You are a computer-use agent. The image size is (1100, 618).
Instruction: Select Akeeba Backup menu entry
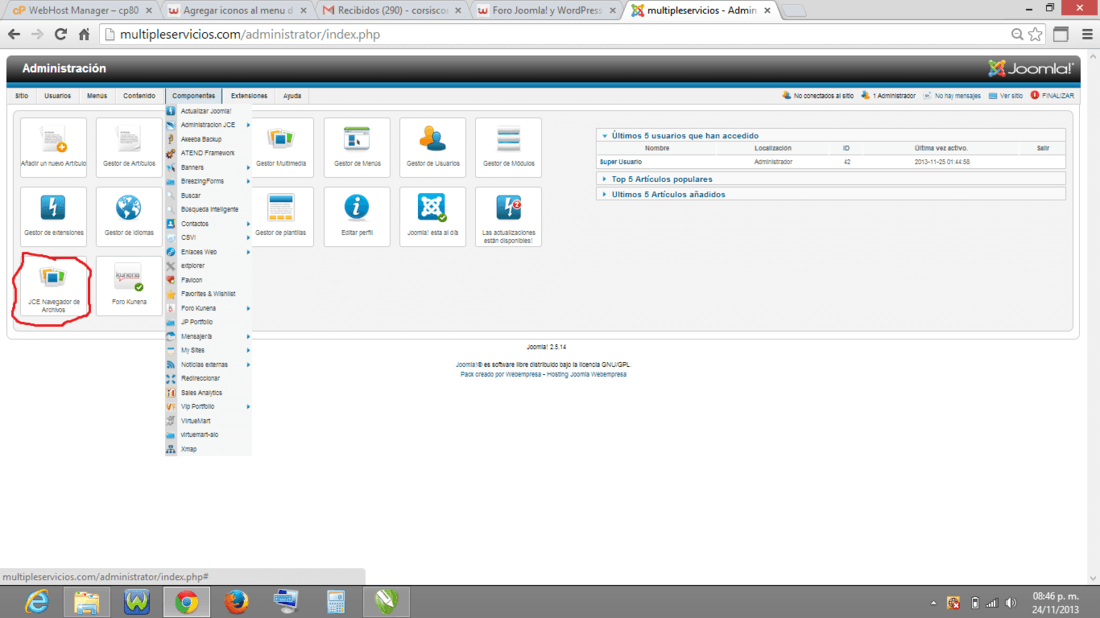(x=208, y=139)
